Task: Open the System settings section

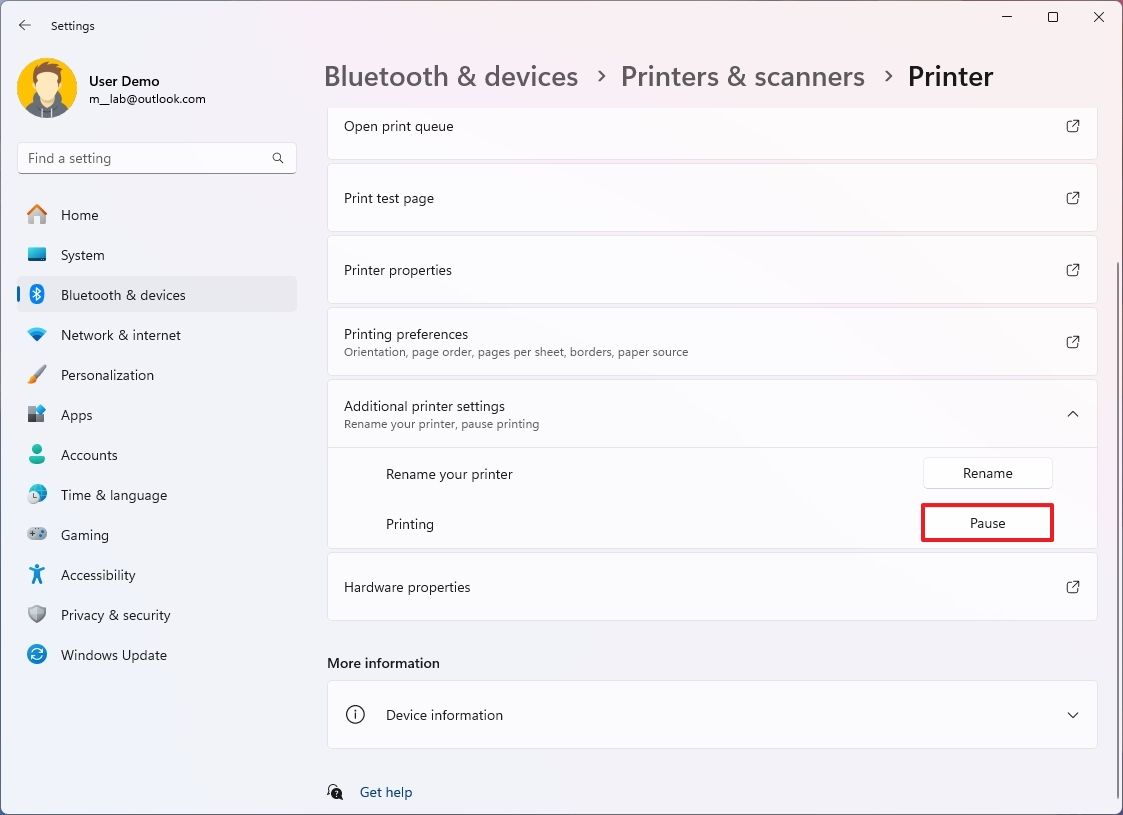Action: click(83, 255)
